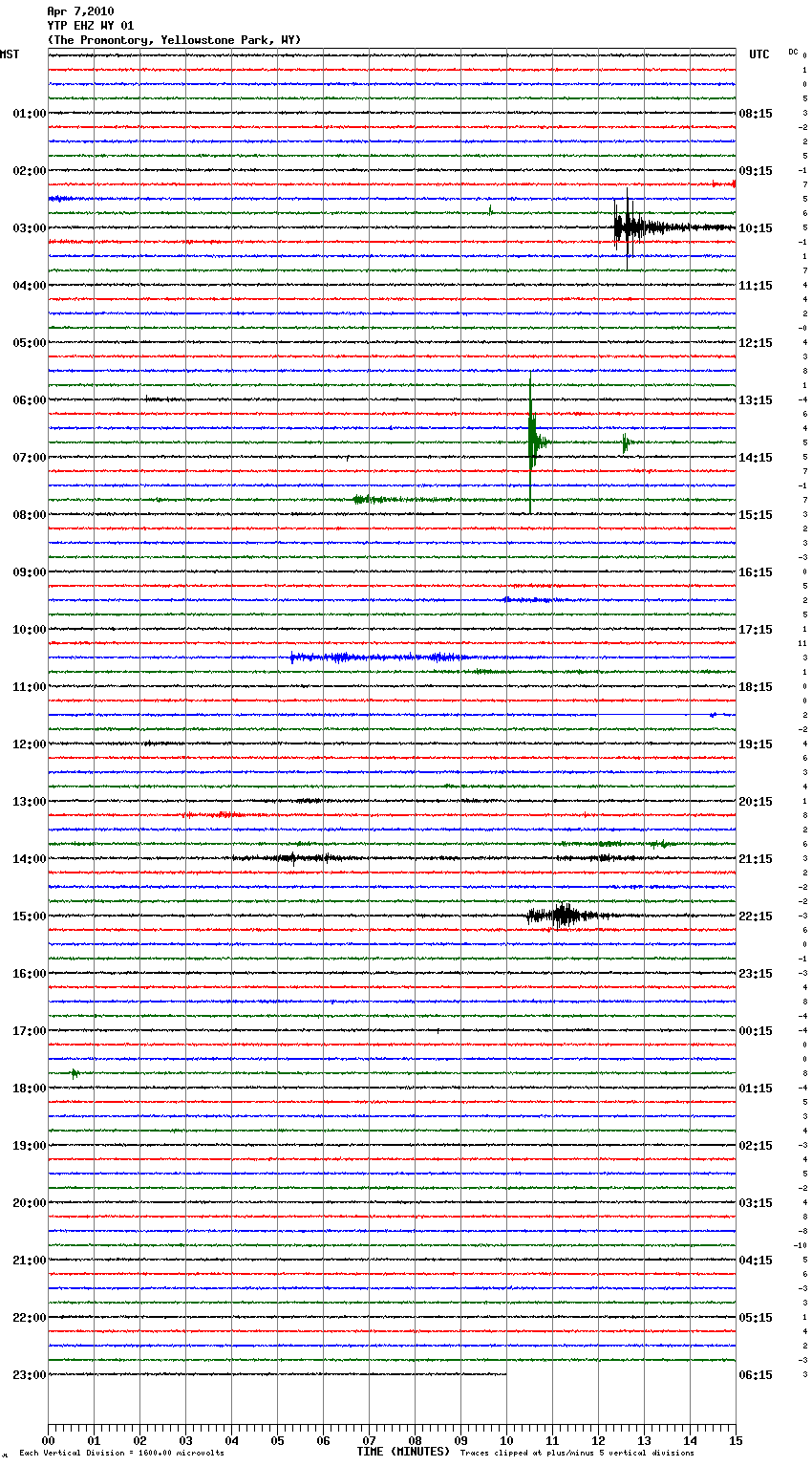This screenshot has width=812, height=1466.
Task: Click the "11:15" UTC time label
Action: 756,286
